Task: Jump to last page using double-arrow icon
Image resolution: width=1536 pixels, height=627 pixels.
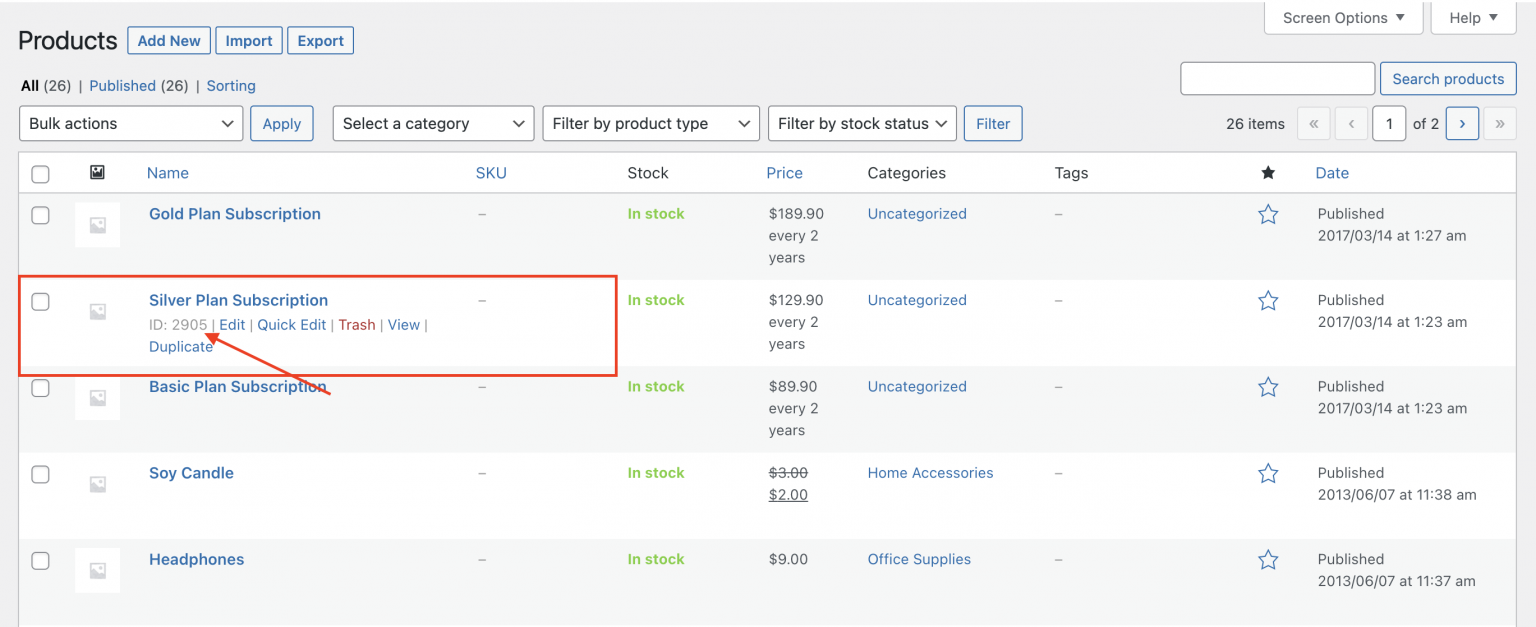Action: tap(1500, 123)
